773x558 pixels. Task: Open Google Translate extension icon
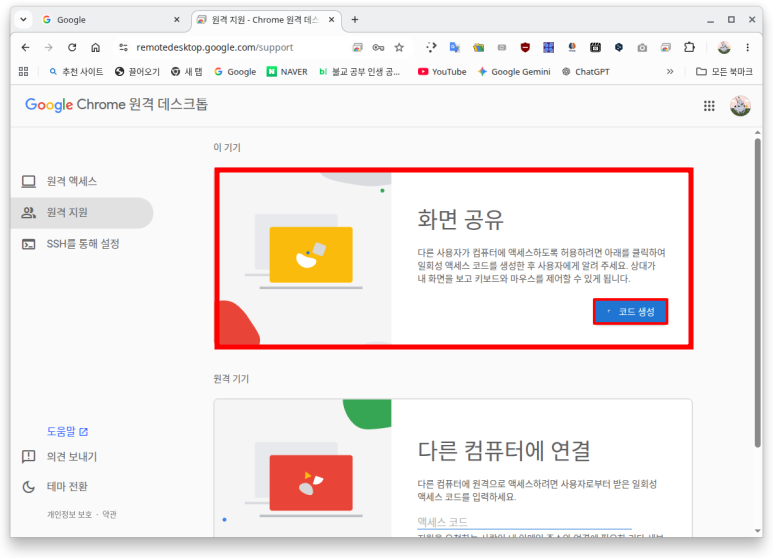[455, 47]
